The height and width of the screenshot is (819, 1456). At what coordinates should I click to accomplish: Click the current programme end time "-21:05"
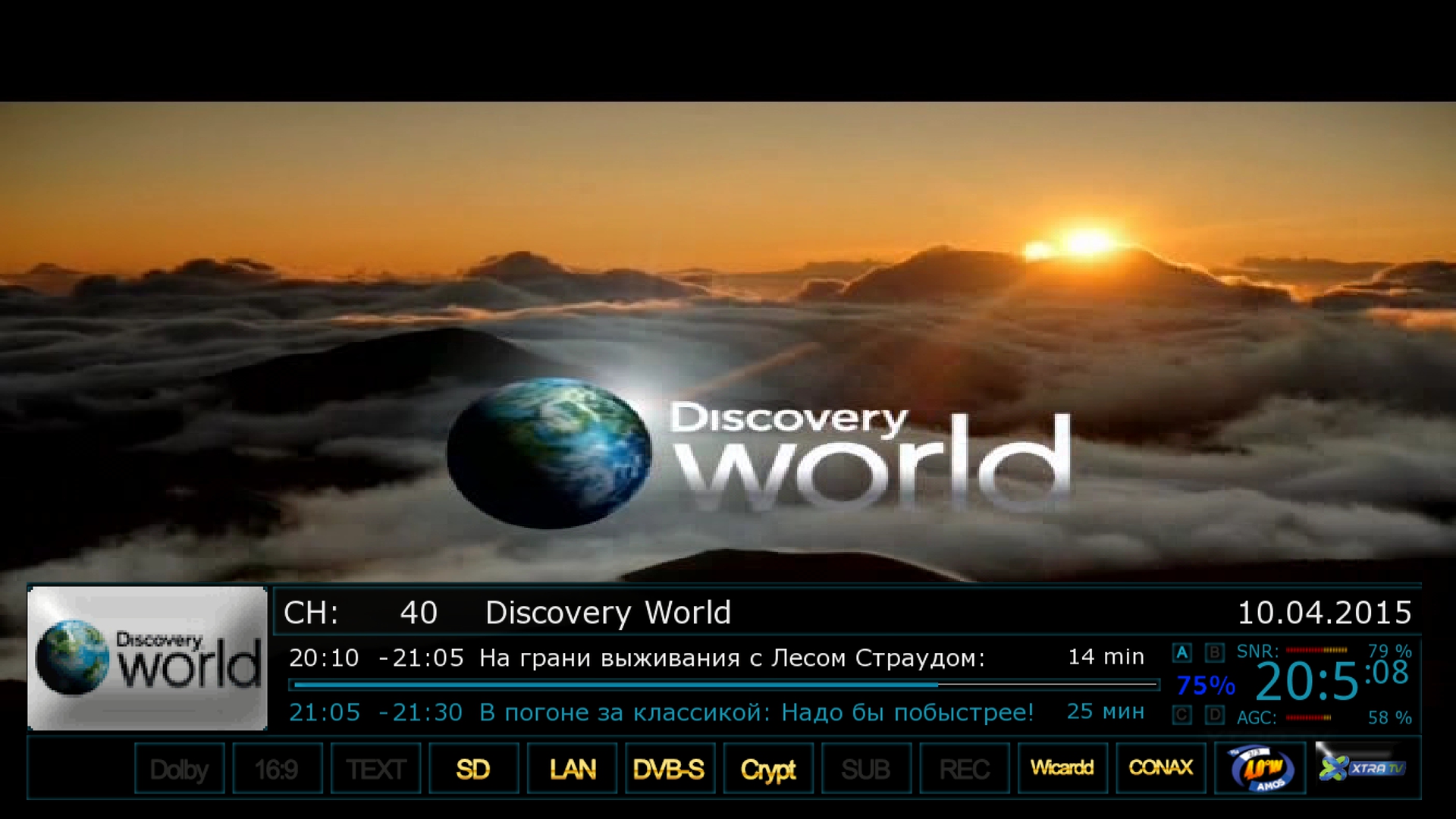pyautogui.click(x=422, y=657)
